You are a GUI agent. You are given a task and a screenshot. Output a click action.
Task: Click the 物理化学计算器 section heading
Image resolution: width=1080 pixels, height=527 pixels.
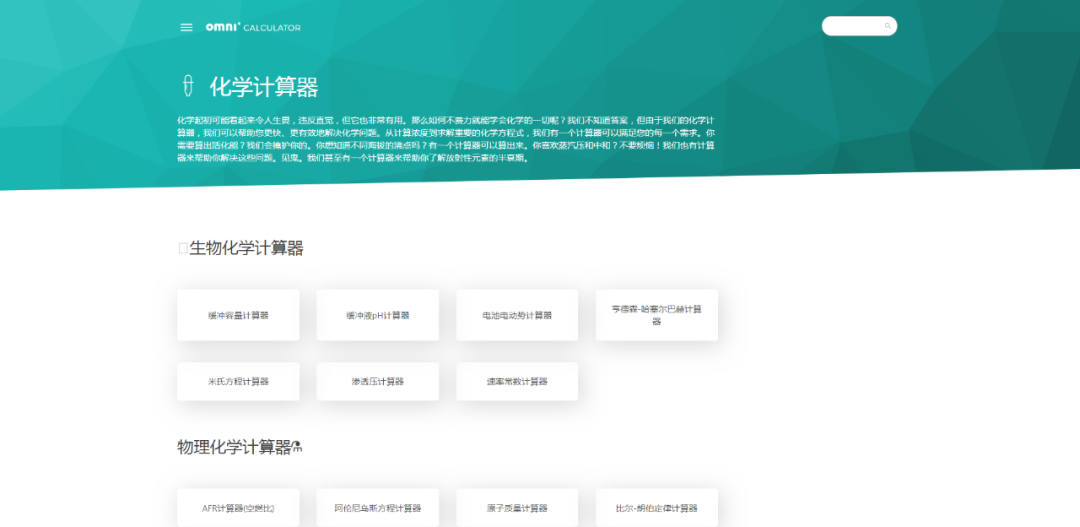coord(234,447)
